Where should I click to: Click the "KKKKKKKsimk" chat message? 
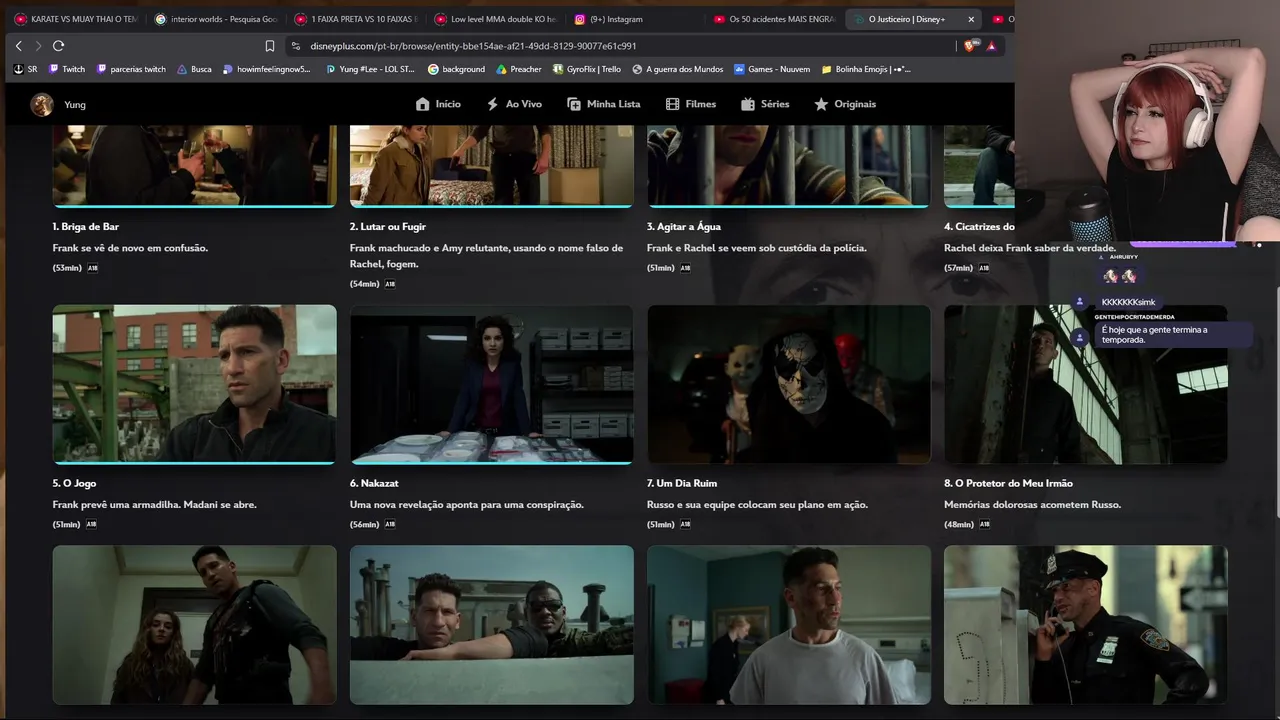(1128, 302)
